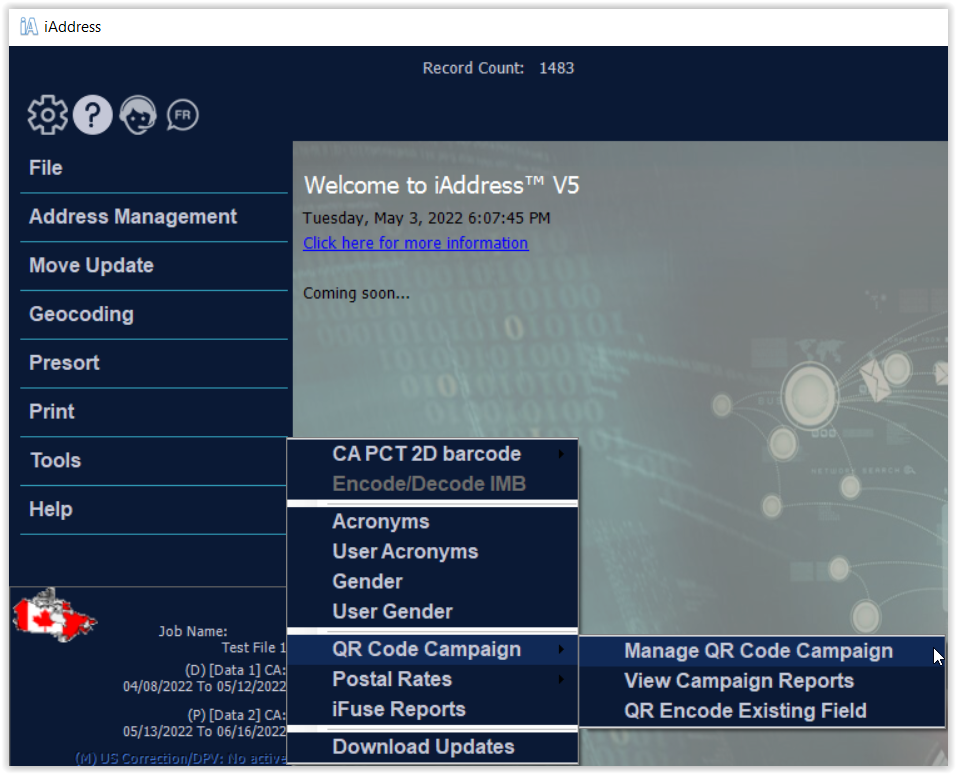Open the Postal Rates submenu
Image resolution: width=956 pixels, height=774 pixels.
click(x=432, y=679)
